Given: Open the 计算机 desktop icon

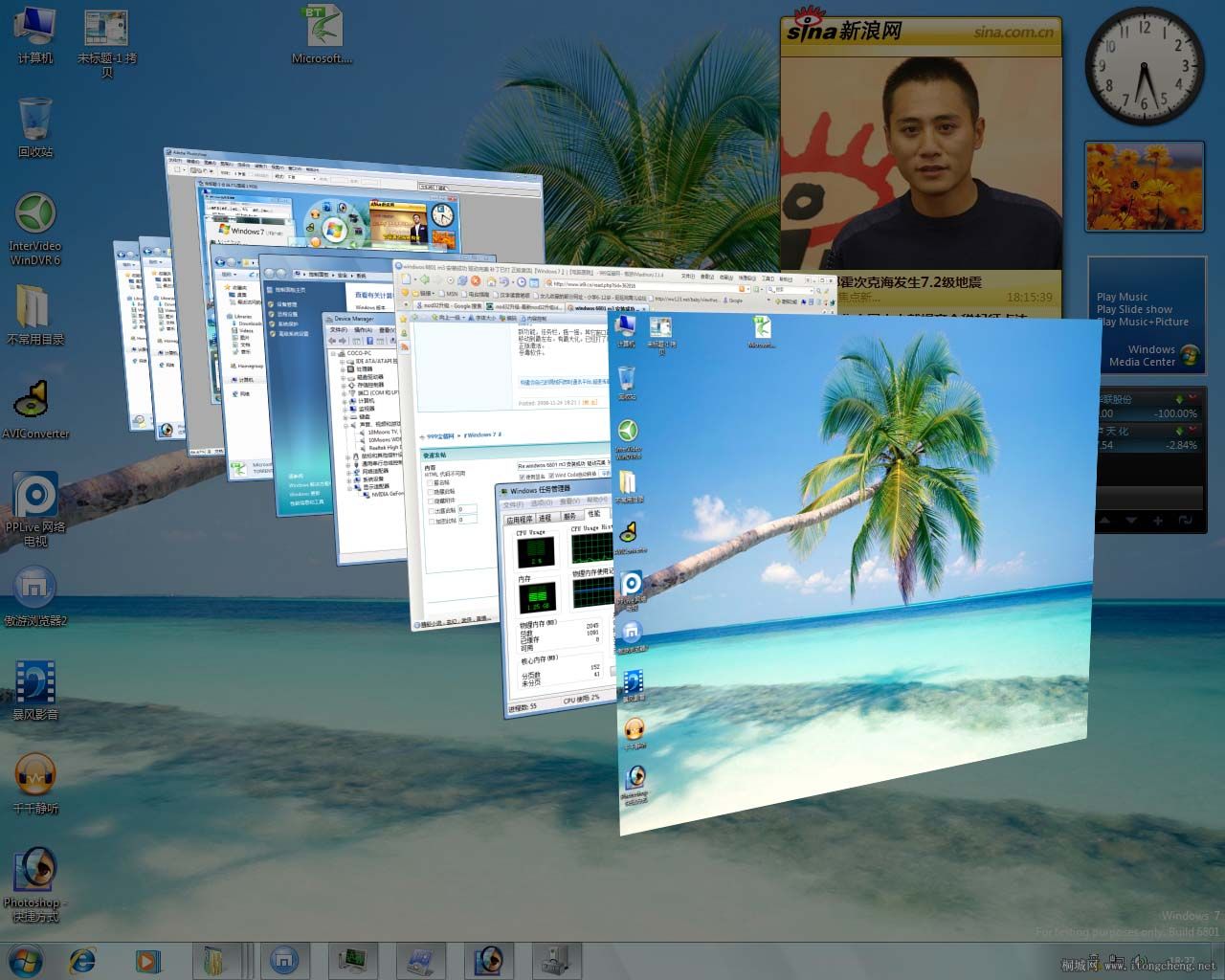Looking at the screenshot, I should [35, 36].
